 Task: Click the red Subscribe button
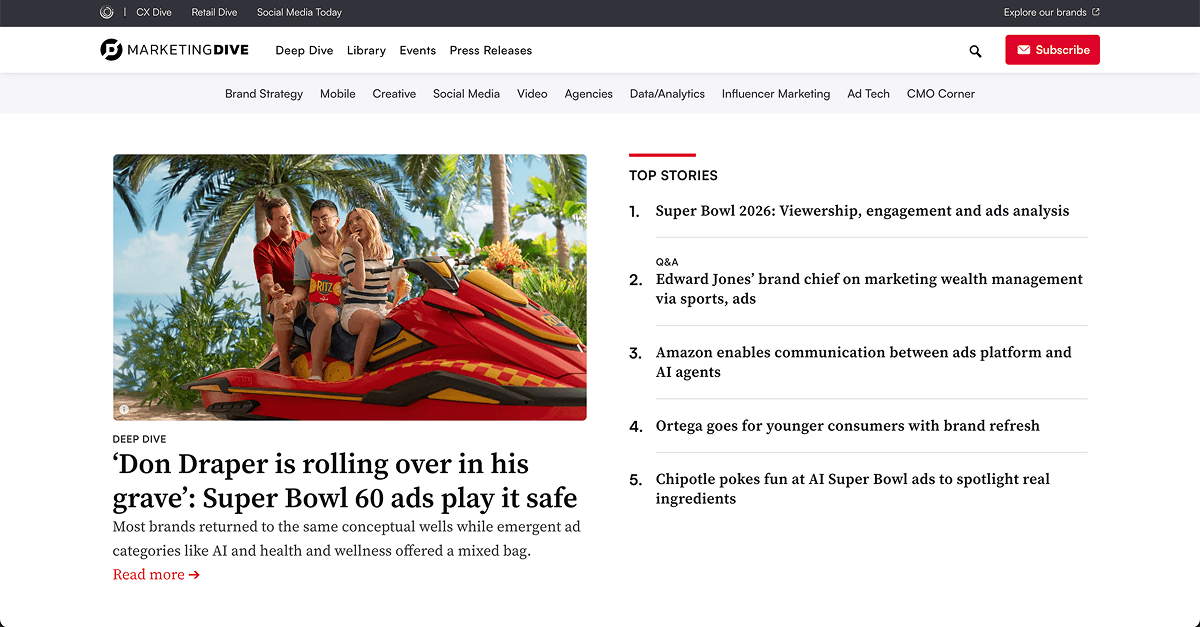click(x=1052, y=49)
